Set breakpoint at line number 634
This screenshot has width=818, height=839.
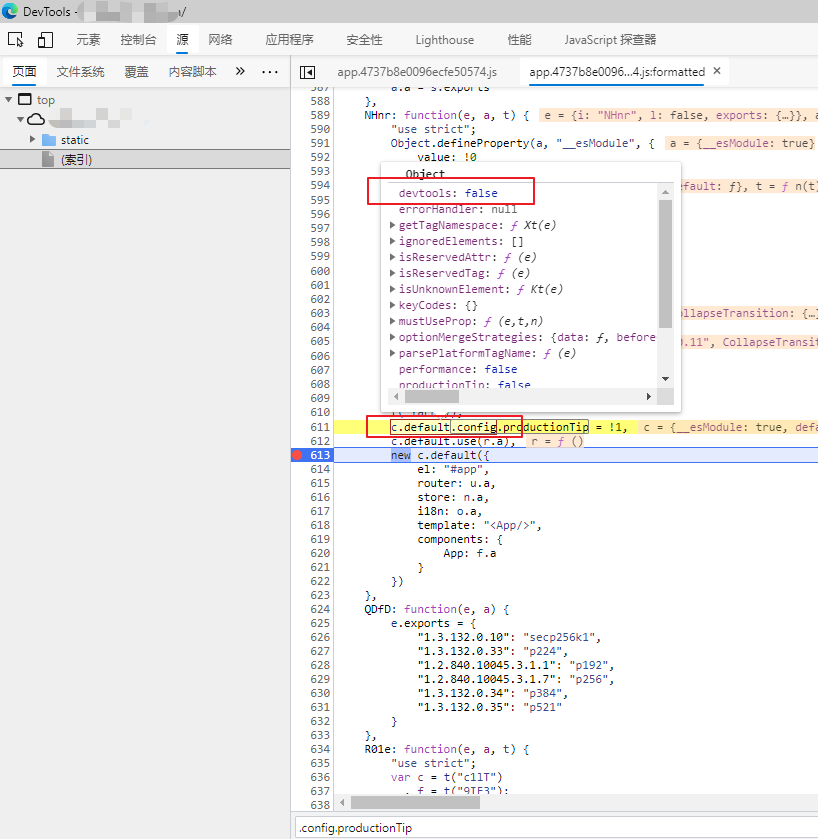coord(320,749)
